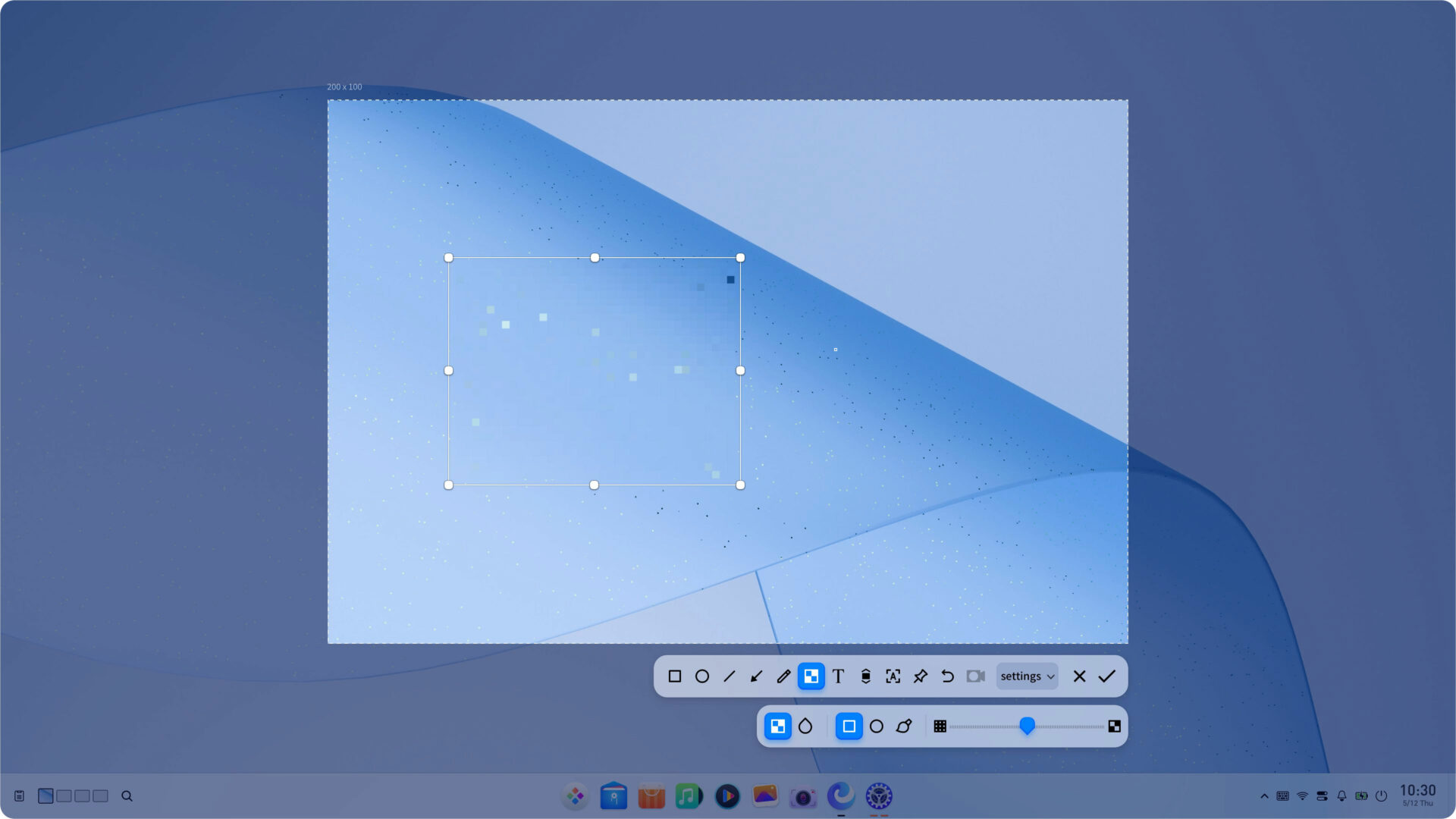1456x819 pixels.
Task: Open the OCR text recognition tool
Action: (893, 676)
